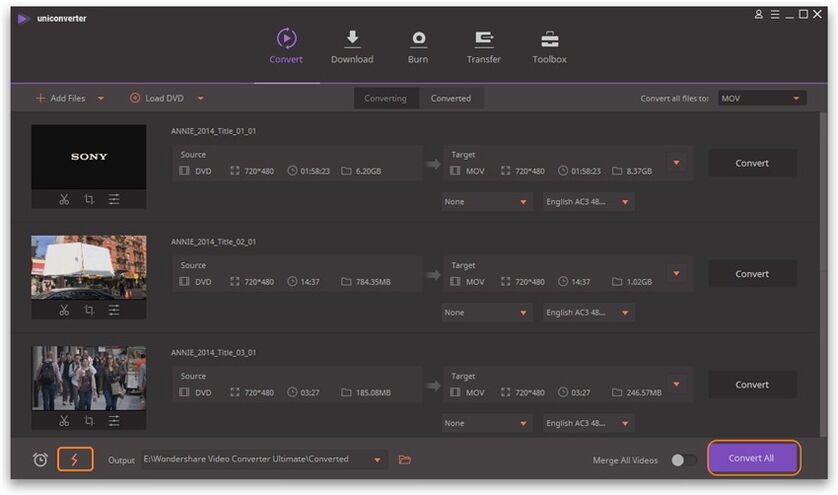
Task: Click the file list vertical scrollbar
Action: click(823, 274)
